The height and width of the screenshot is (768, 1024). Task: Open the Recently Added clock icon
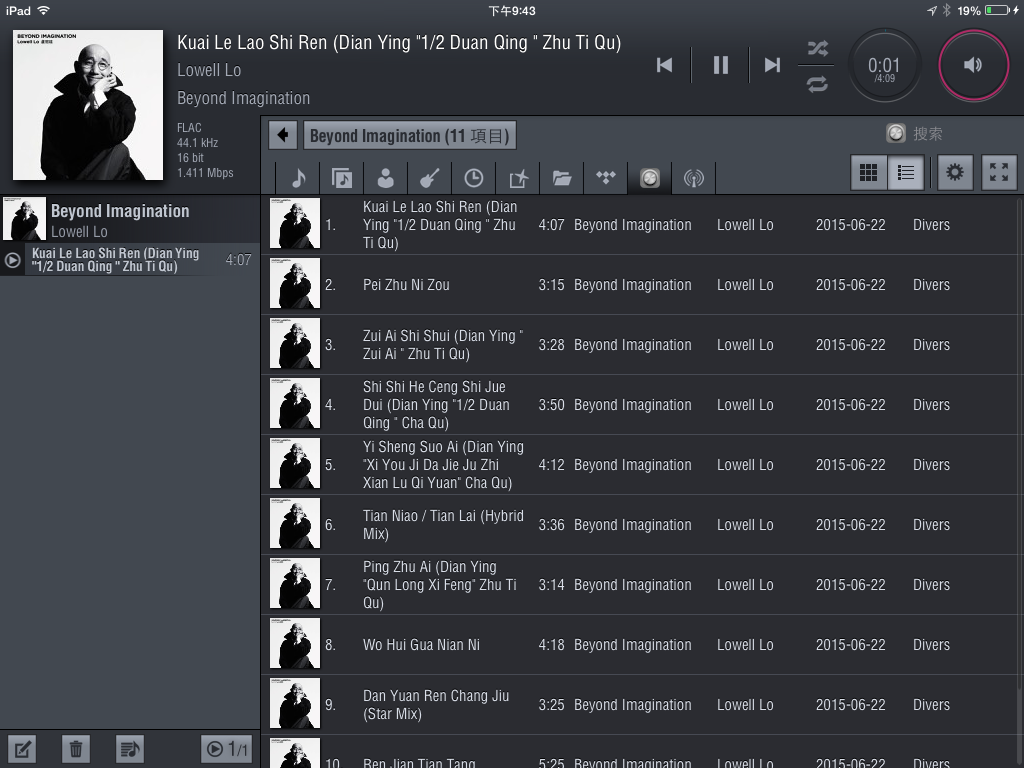point(473,178)
